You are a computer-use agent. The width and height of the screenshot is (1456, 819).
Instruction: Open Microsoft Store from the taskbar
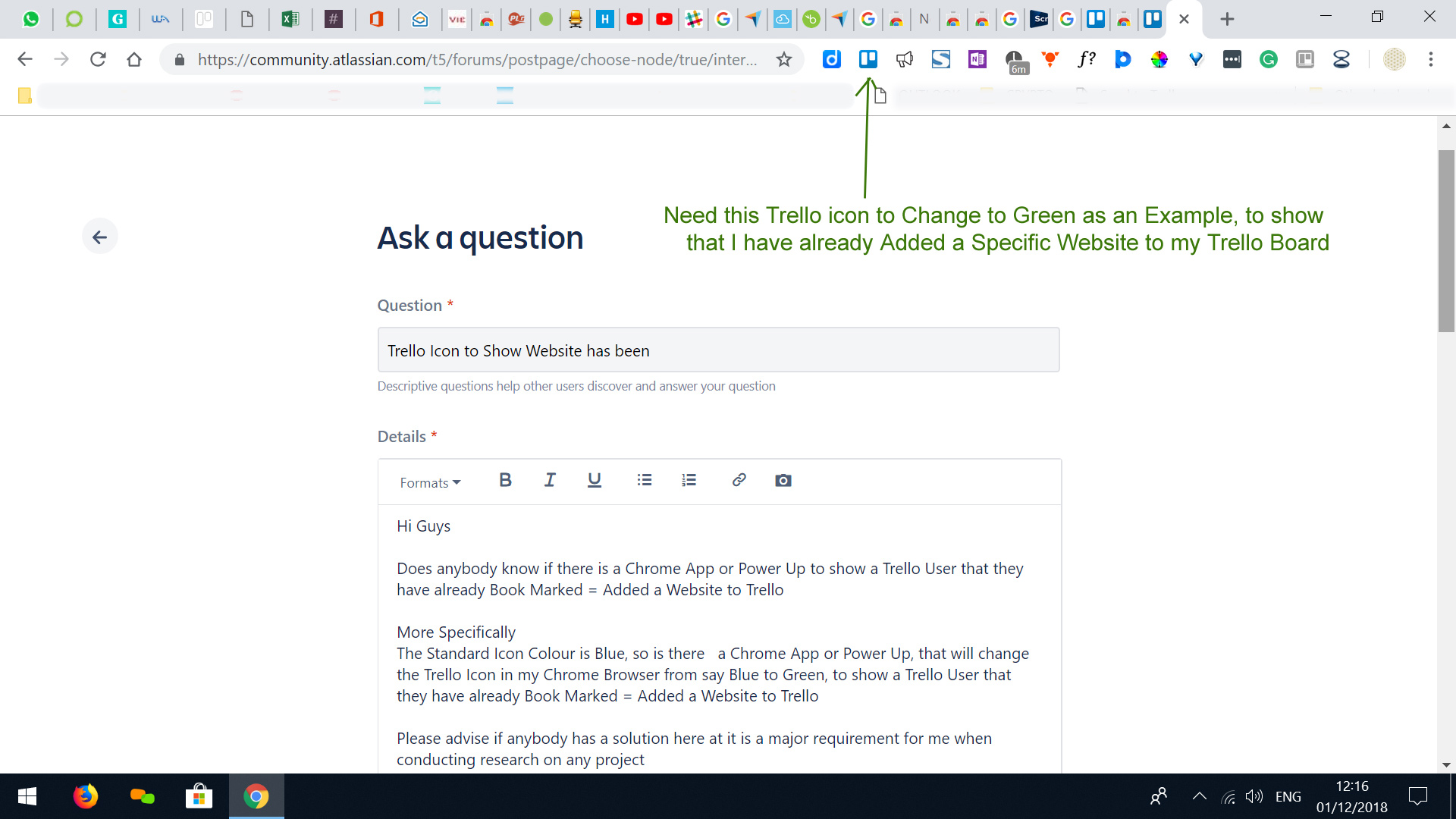point(199,796)
